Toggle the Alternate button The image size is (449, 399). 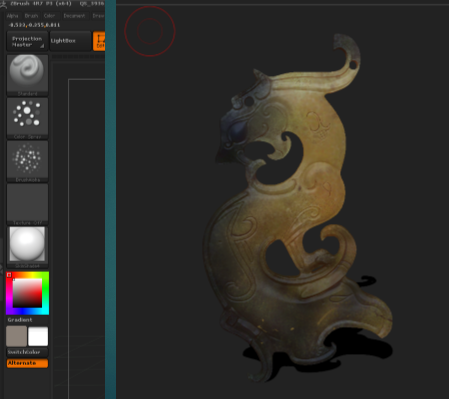click(x=27, y=363)
